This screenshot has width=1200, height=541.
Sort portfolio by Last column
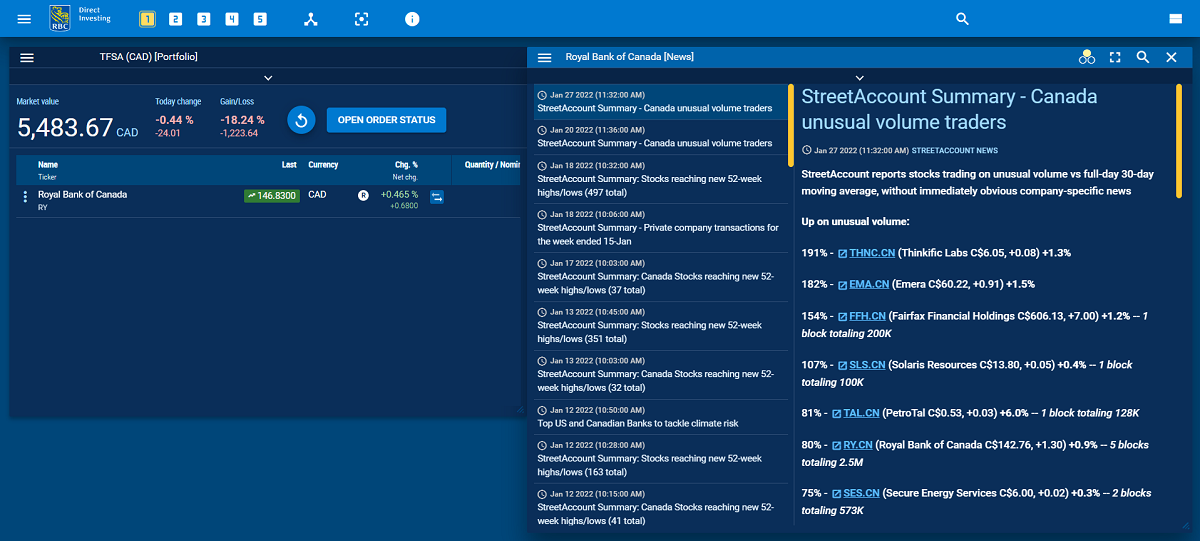289,165
